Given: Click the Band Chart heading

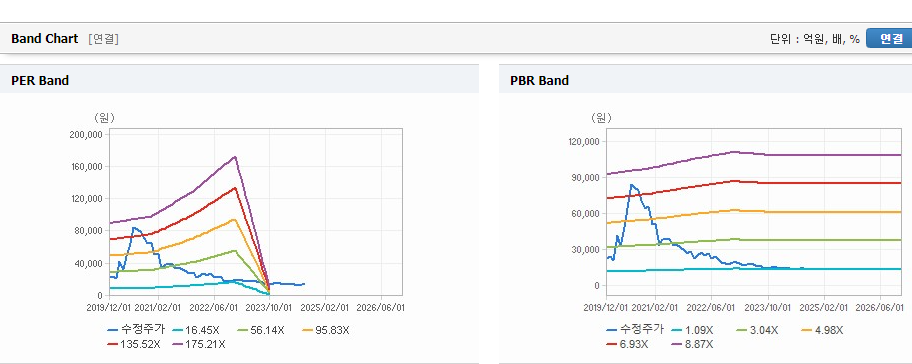Looking at the screenshot, I should [x=44, y=39].
